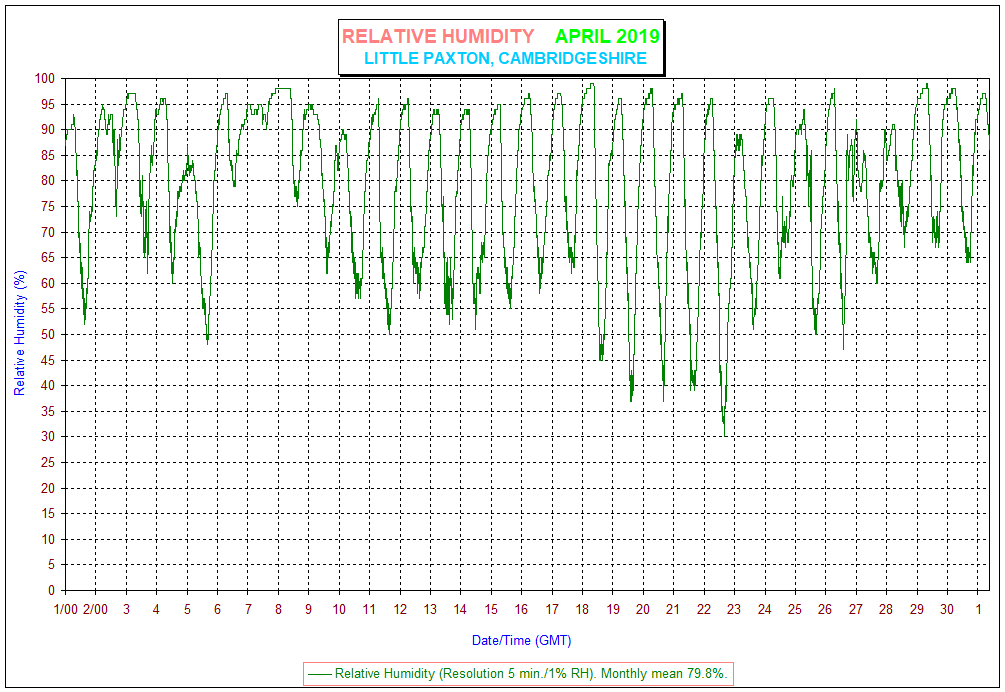Click the x-axis date label 24
1005x692 pixels.
click(765, 609)
